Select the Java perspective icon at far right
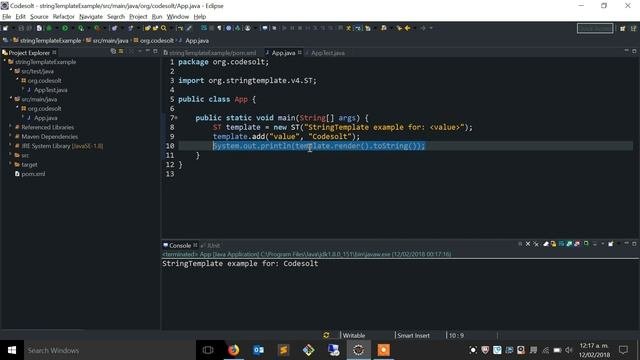 pos(633,28)
